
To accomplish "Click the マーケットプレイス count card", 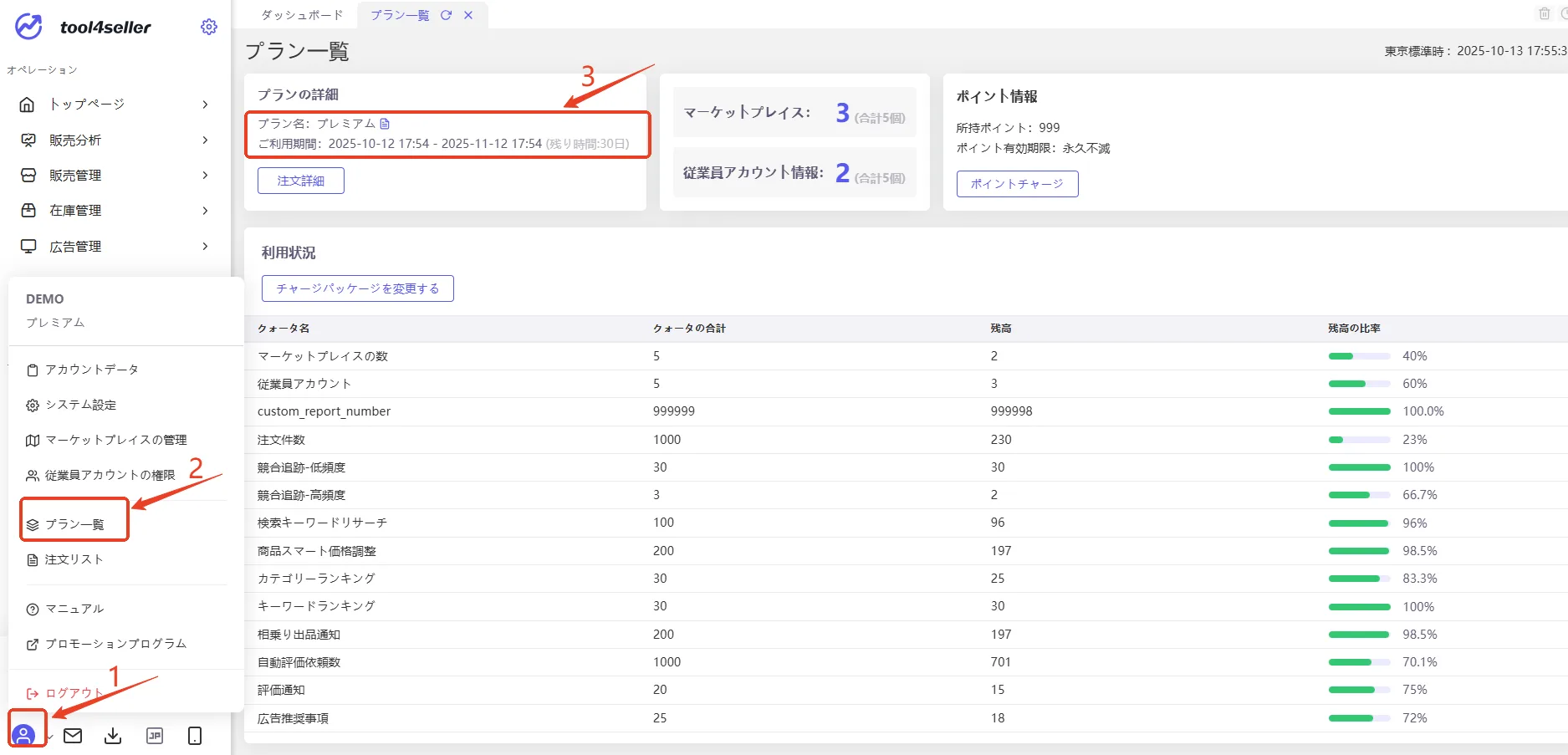I will coord(794,112).
